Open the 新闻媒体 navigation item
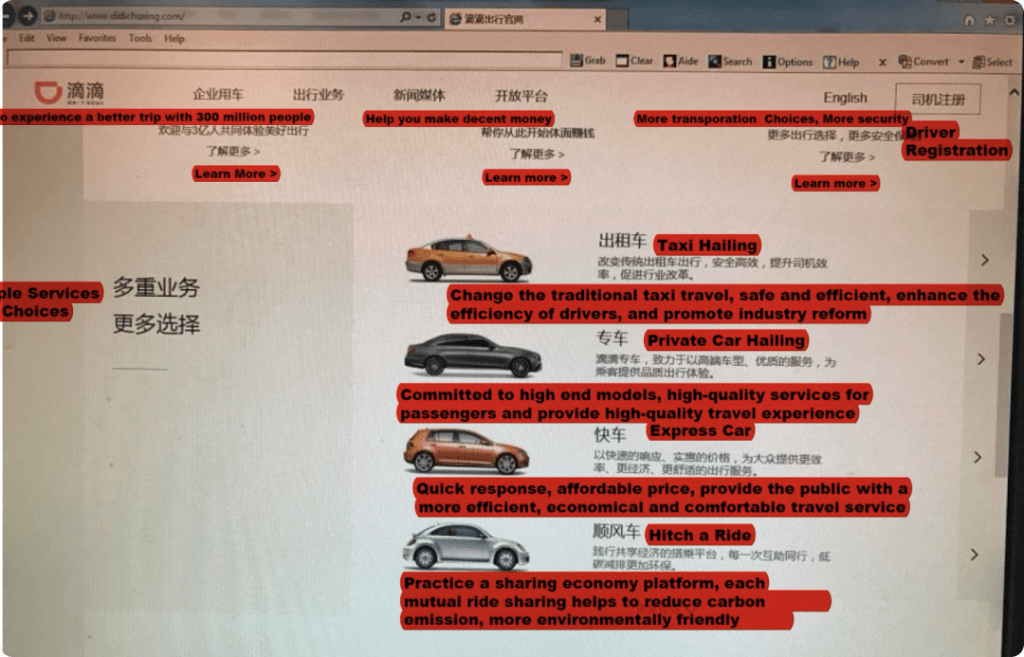Screen dimensions: 1024x657 (x=419, y=95)
